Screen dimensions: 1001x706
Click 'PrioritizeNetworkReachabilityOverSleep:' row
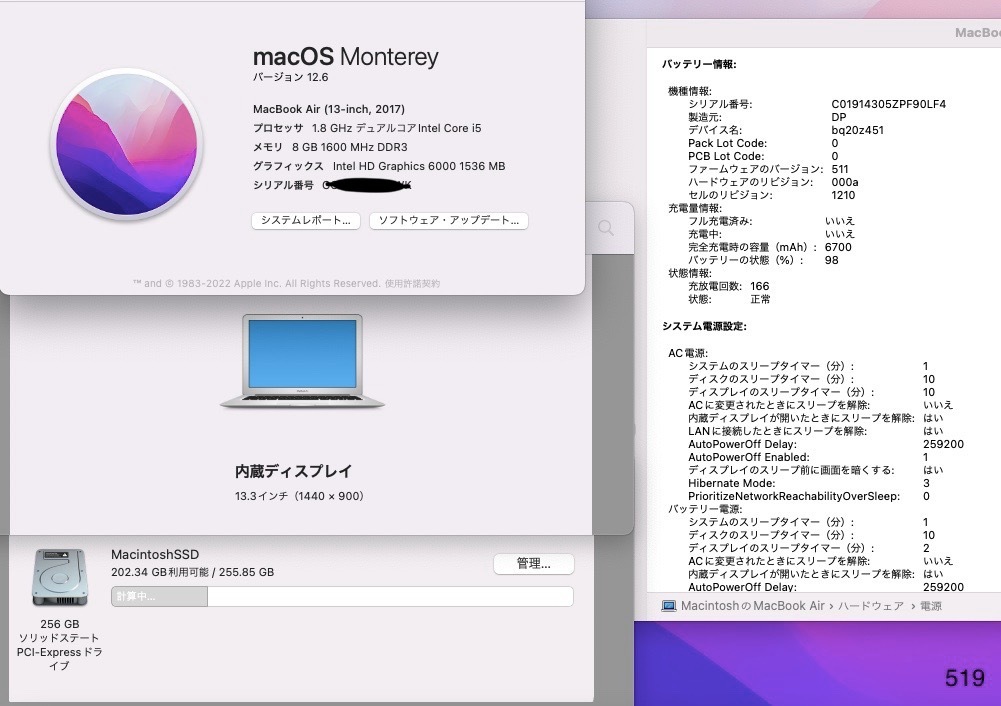(x=809, y=496)
